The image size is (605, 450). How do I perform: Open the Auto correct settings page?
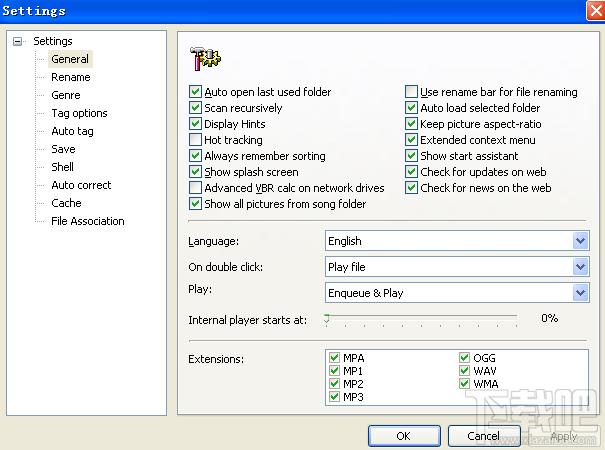click(x=81, y=185)
